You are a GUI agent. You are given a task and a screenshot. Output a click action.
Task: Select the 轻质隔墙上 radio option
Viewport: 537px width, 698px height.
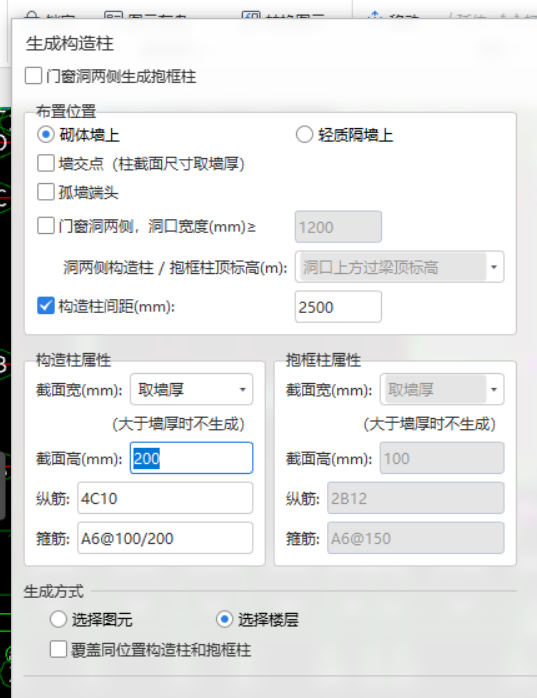tap(304, 134)
